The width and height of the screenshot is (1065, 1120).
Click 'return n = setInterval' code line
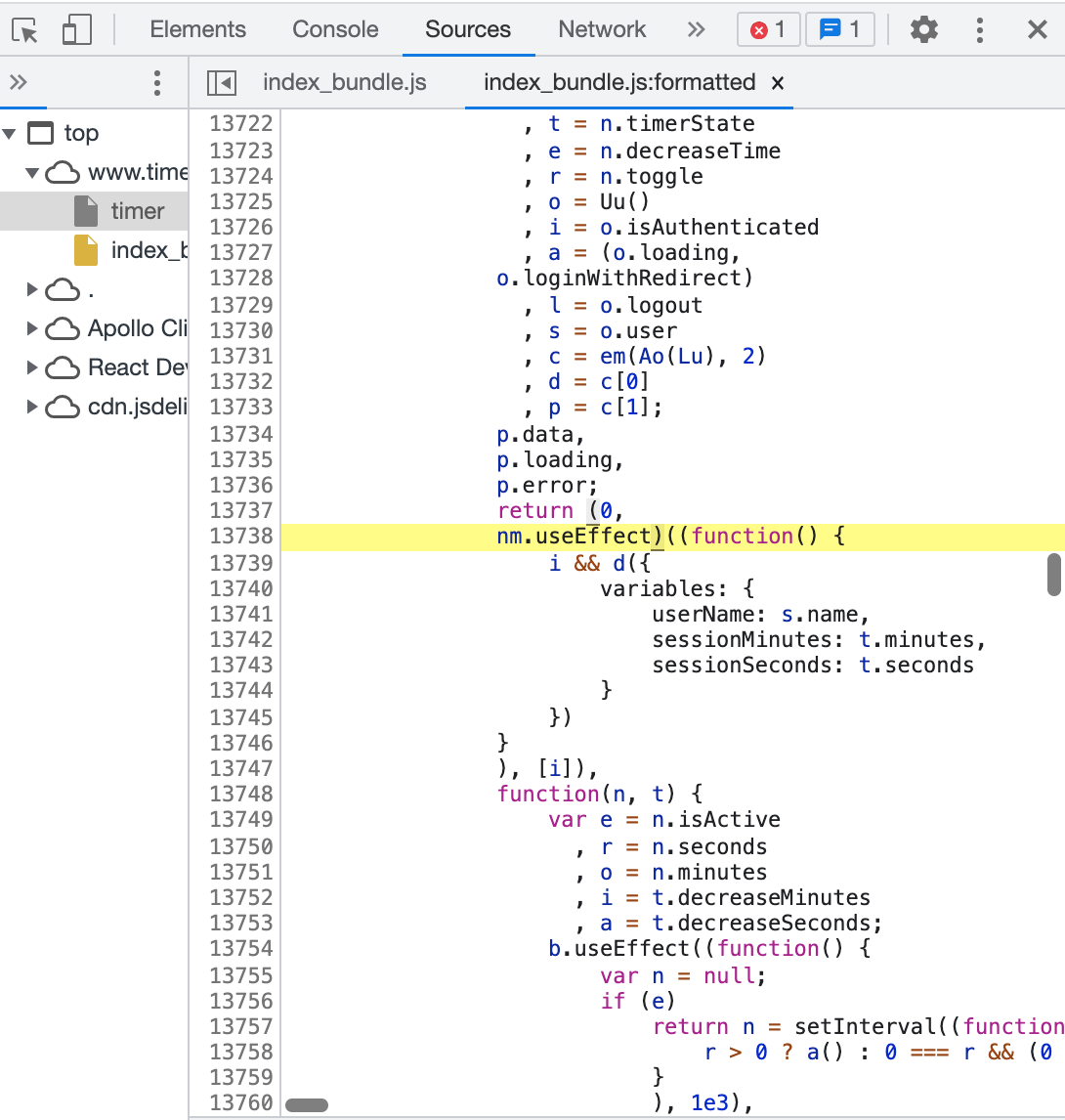tap(794, 1027)
